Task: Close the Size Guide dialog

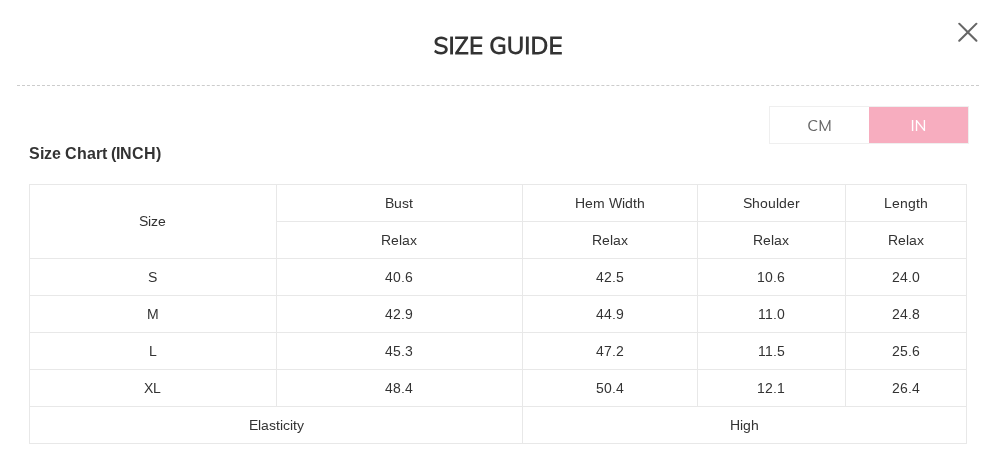Action: click(967, 32)
